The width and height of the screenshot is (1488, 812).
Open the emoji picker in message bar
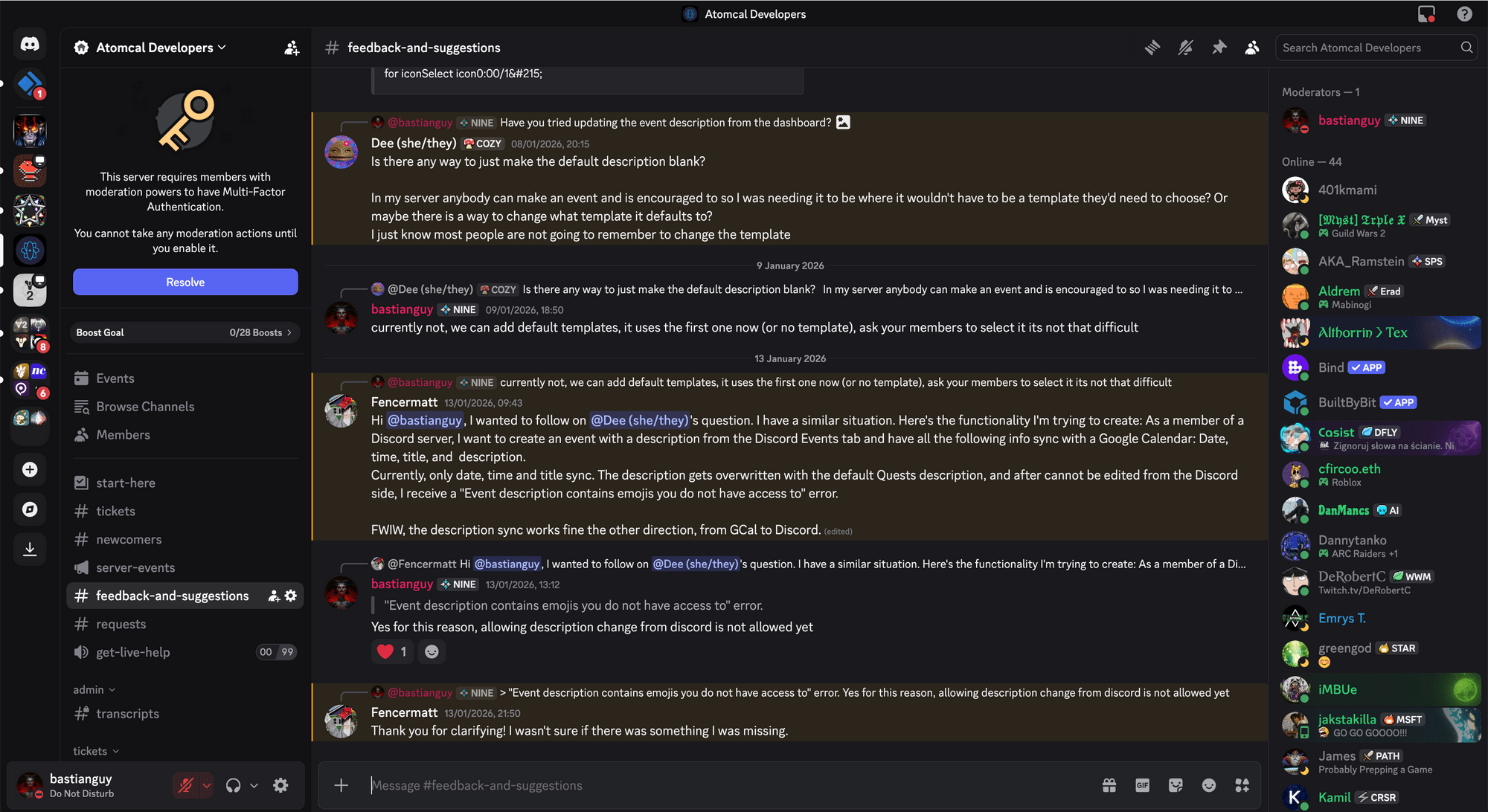(x=1209, y=785)
